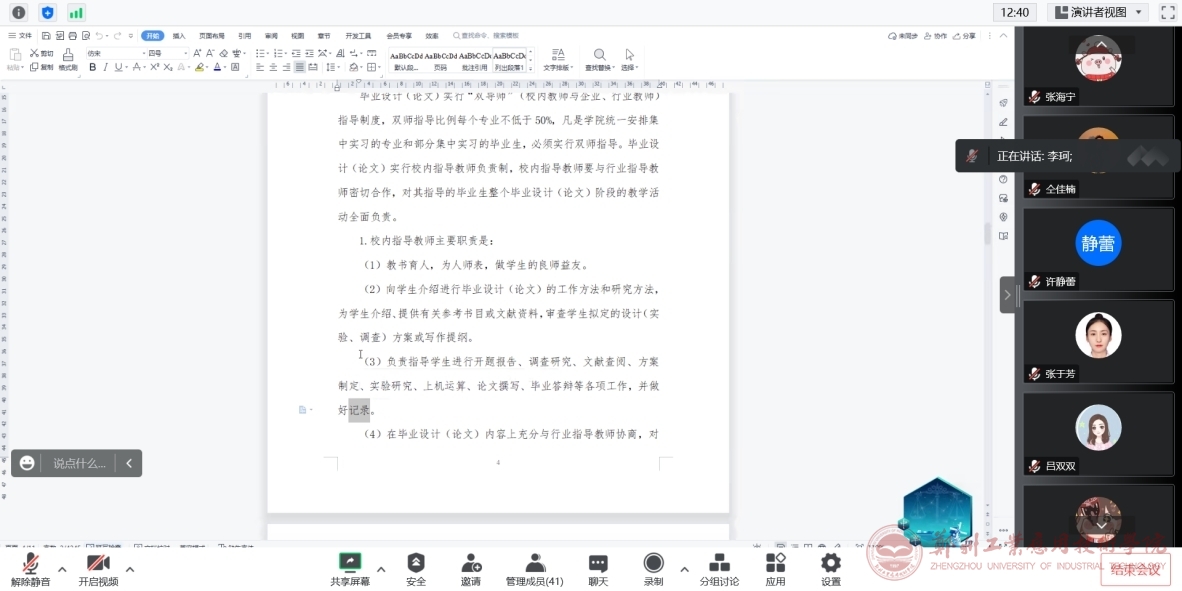Viewport: 1182px width, 591px height.
Task: Start screen sharing via 共享屏幕
Action: point(350,569)
